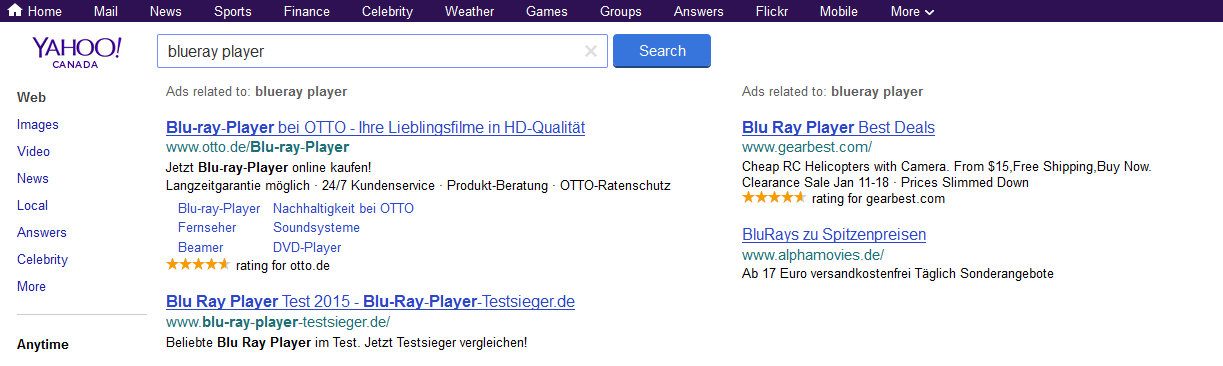Open Finance in top navigation

[x=307, y=12]
